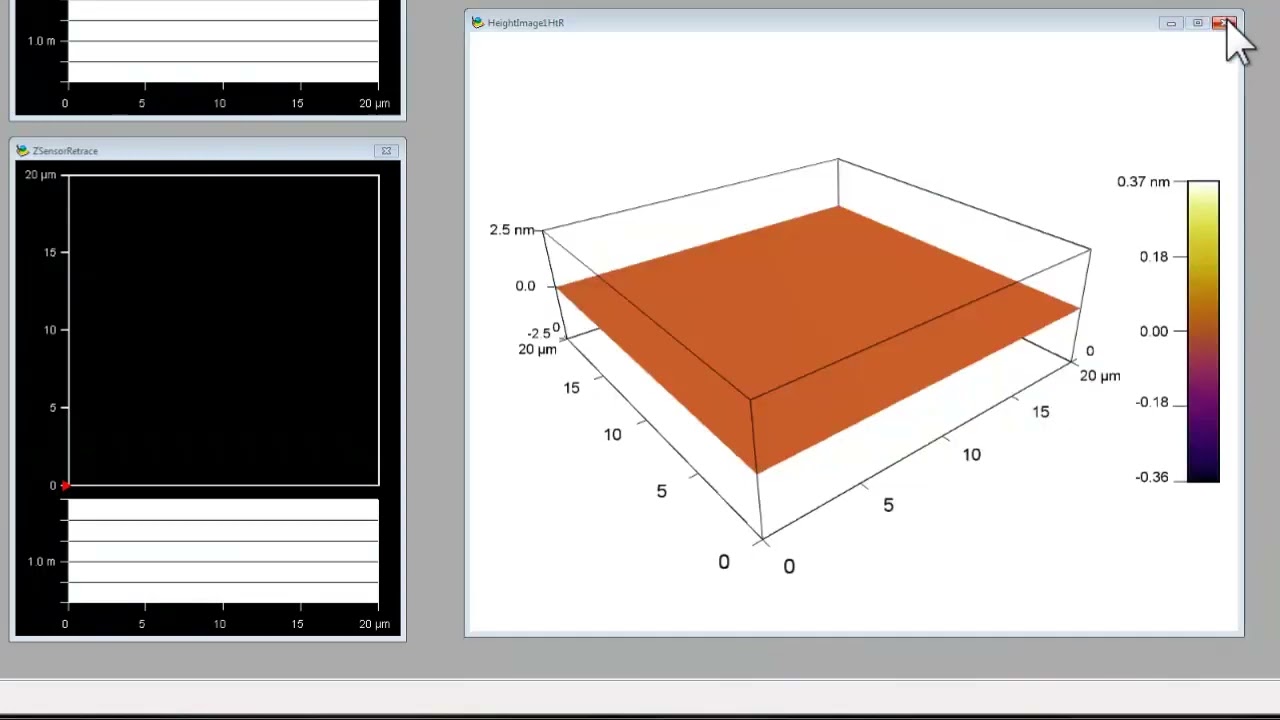The width and height of the screenshot is (1280, 720).
Task: Click the HeightImage1HtR title text
Action: (x=526, y=23)
